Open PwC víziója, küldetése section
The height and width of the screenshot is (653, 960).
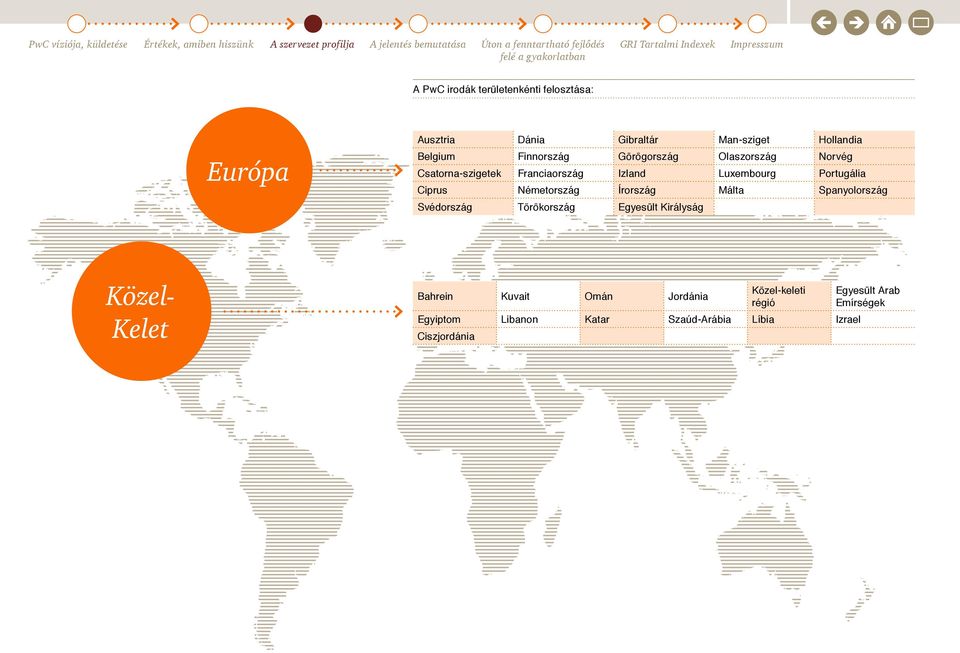tap(78, 44)
